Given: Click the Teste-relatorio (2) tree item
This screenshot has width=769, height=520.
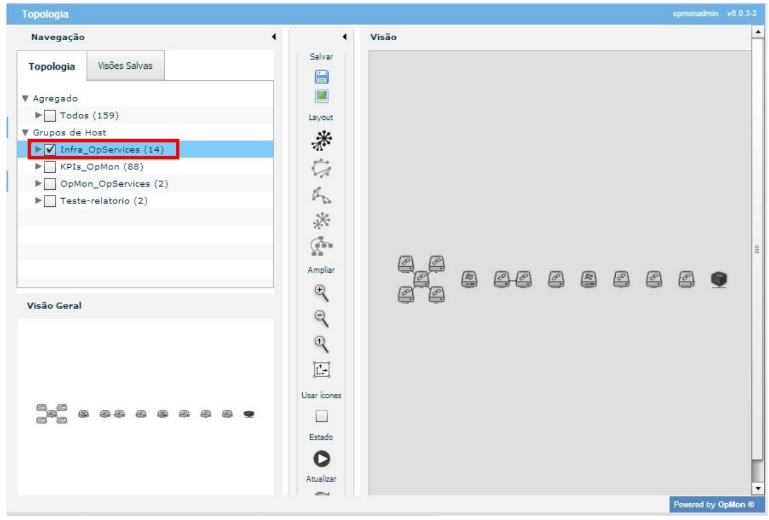Looking at the screenshot, I should pyautogui.click(x=103, y=201).
